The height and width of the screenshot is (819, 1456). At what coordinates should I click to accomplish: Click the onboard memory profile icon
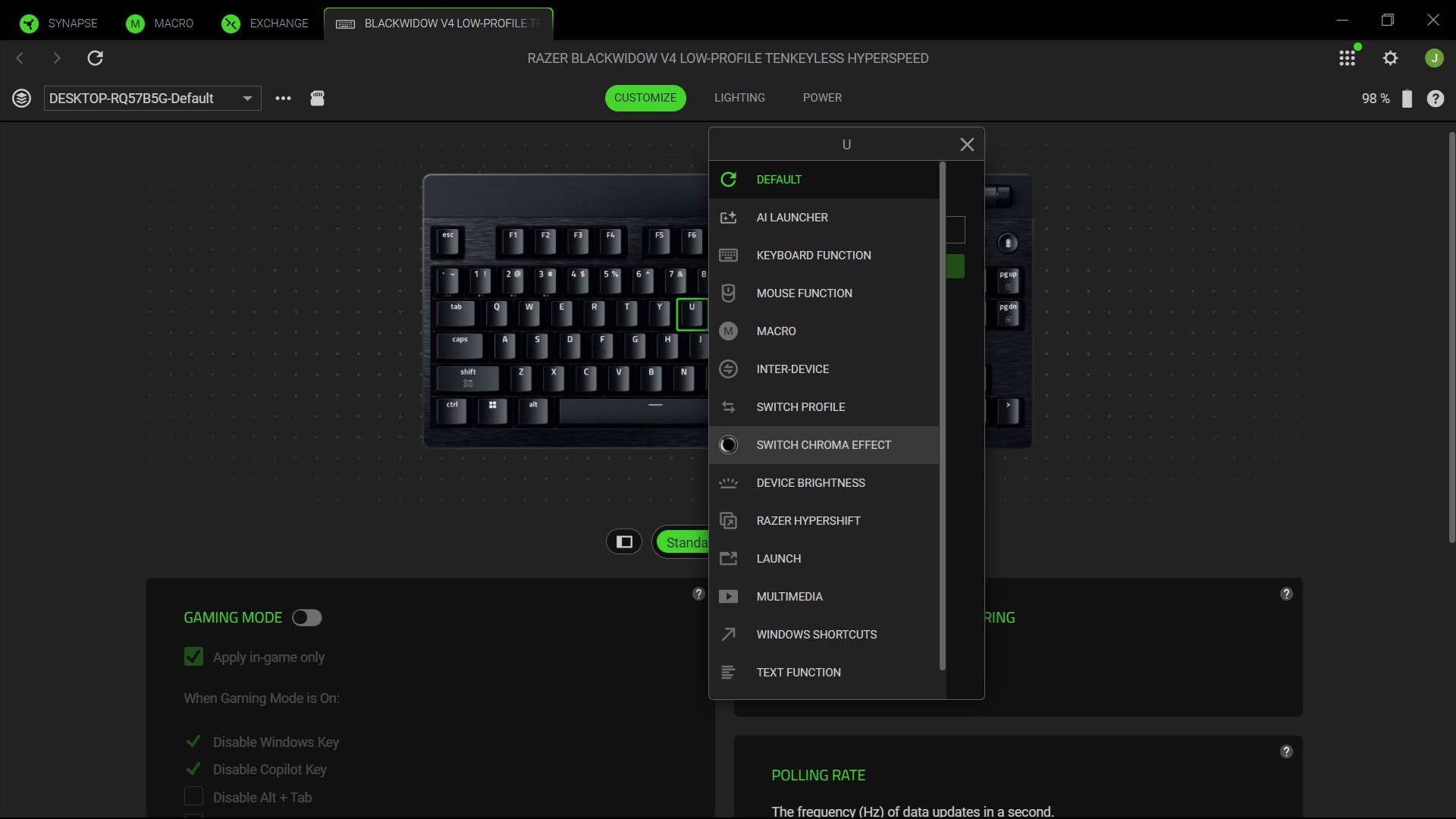coord(318,99)
